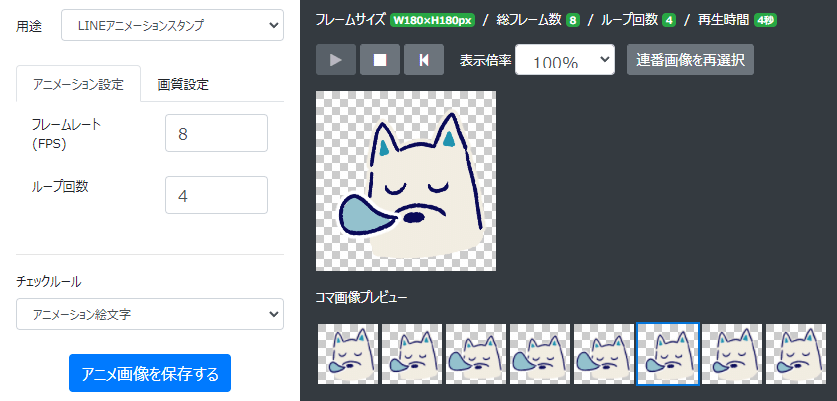
Task: Jump back to the first frame
Action: point(424,59)
